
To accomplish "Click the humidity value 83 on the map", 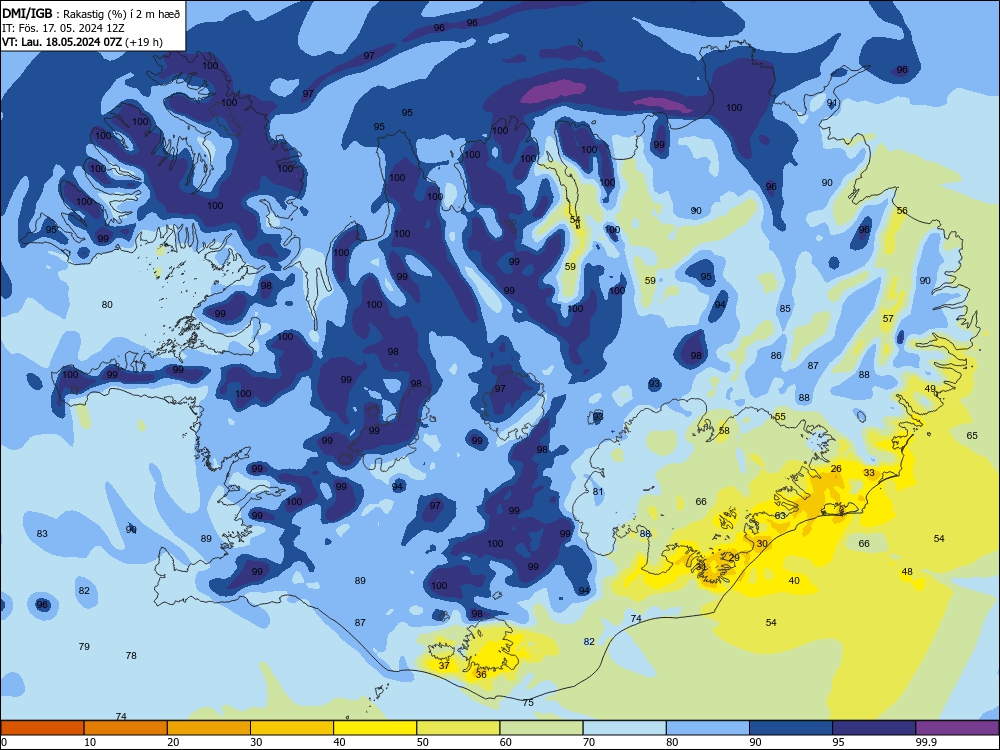I will (x=42, y=533).
